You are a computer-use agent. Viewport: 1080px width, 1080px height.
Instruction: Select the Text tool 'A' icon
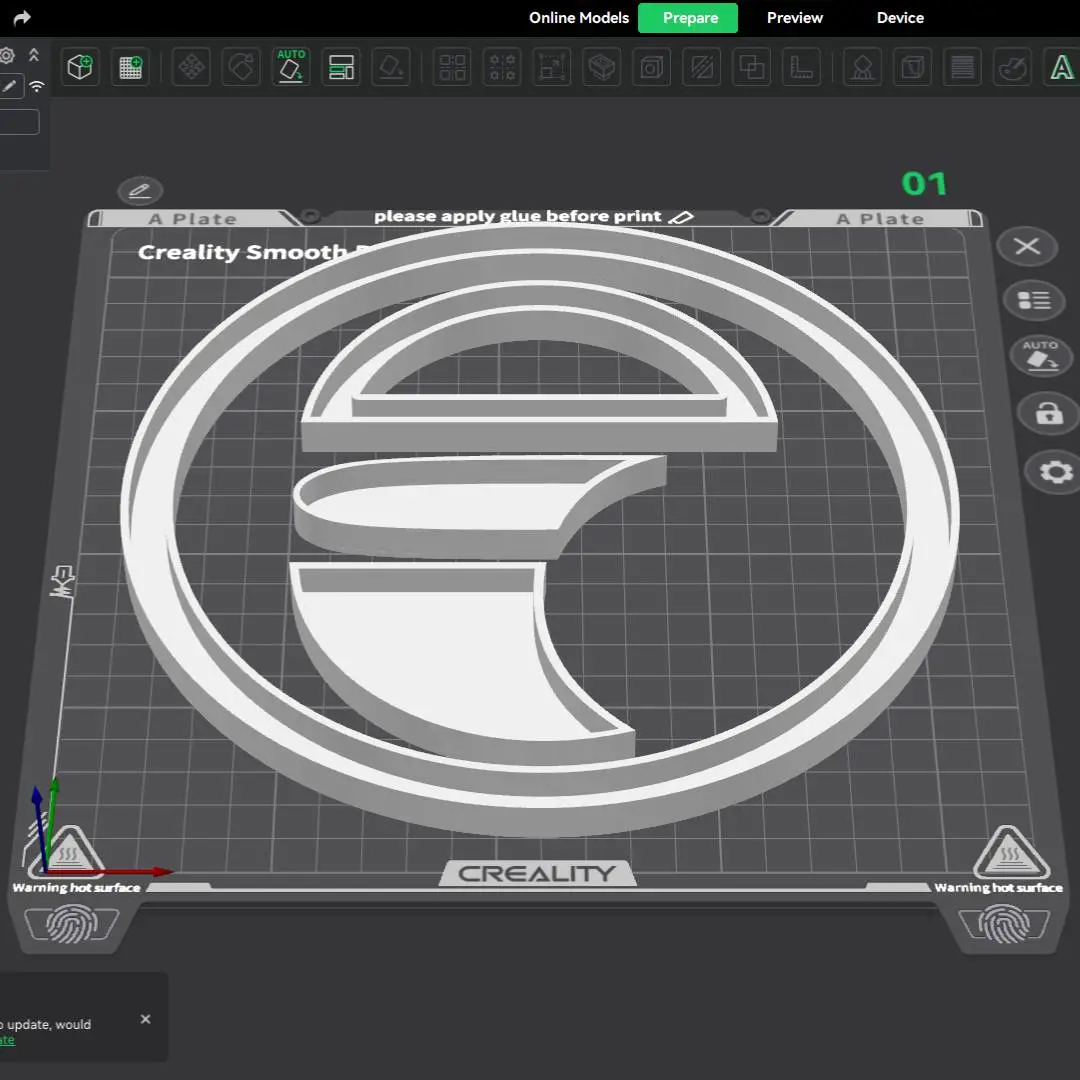point(1060,67)
